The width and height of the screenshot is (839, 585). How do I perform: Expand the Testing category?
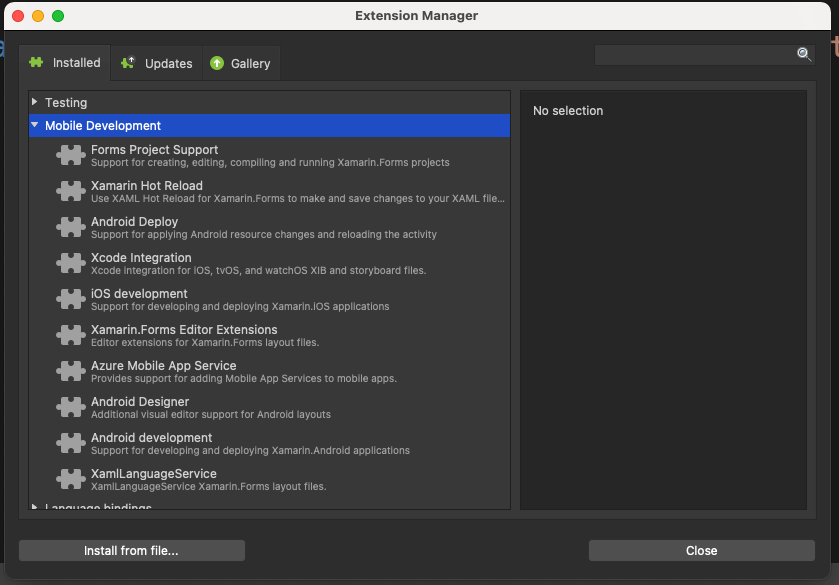[35, 102]
